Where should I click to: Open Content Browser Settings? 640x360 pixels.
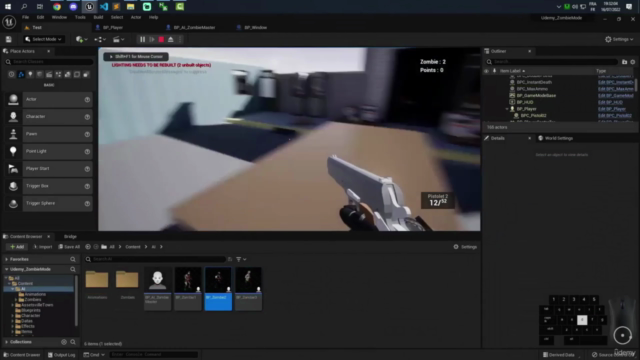(465, 247)
